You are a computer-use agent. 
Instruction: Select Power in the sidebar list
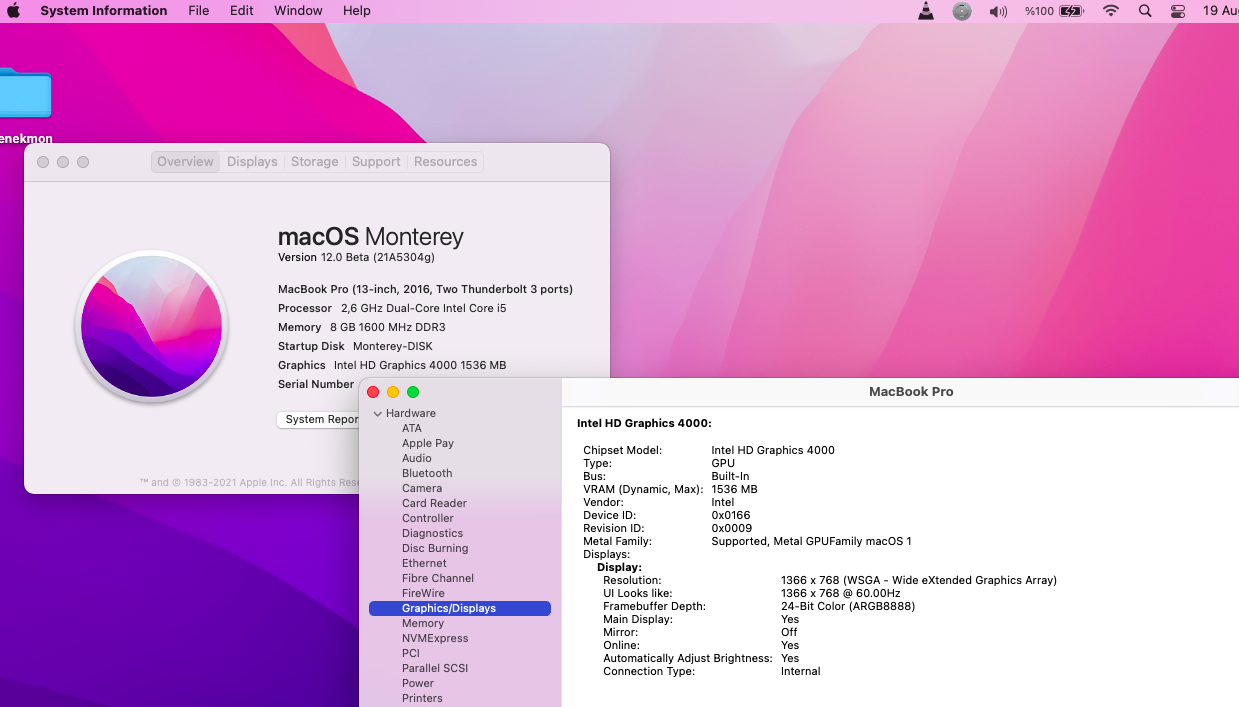pyautogui.click(x=418, y=683)
